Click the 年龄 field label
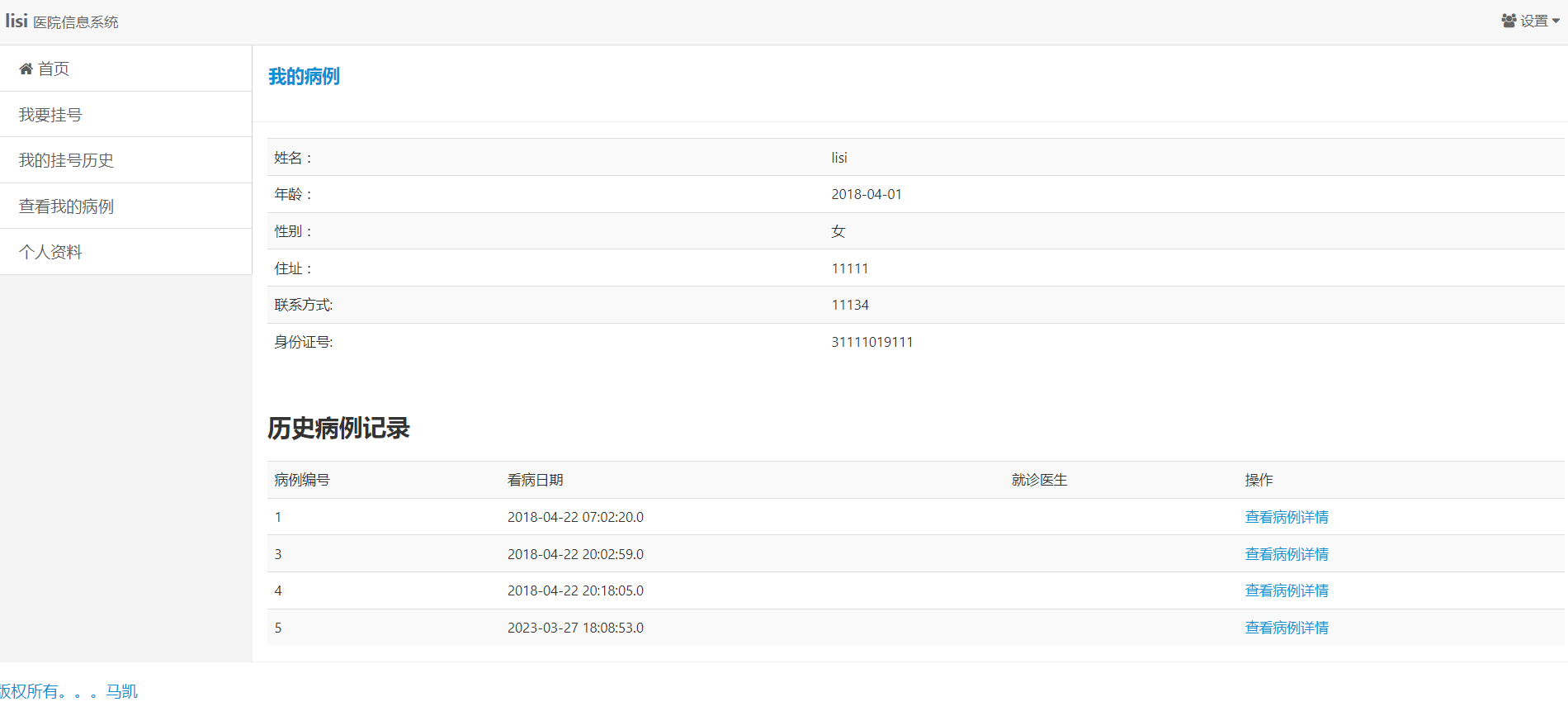Image resolution: width=1568 pixels, height=716 pixels. click(293, 194)
